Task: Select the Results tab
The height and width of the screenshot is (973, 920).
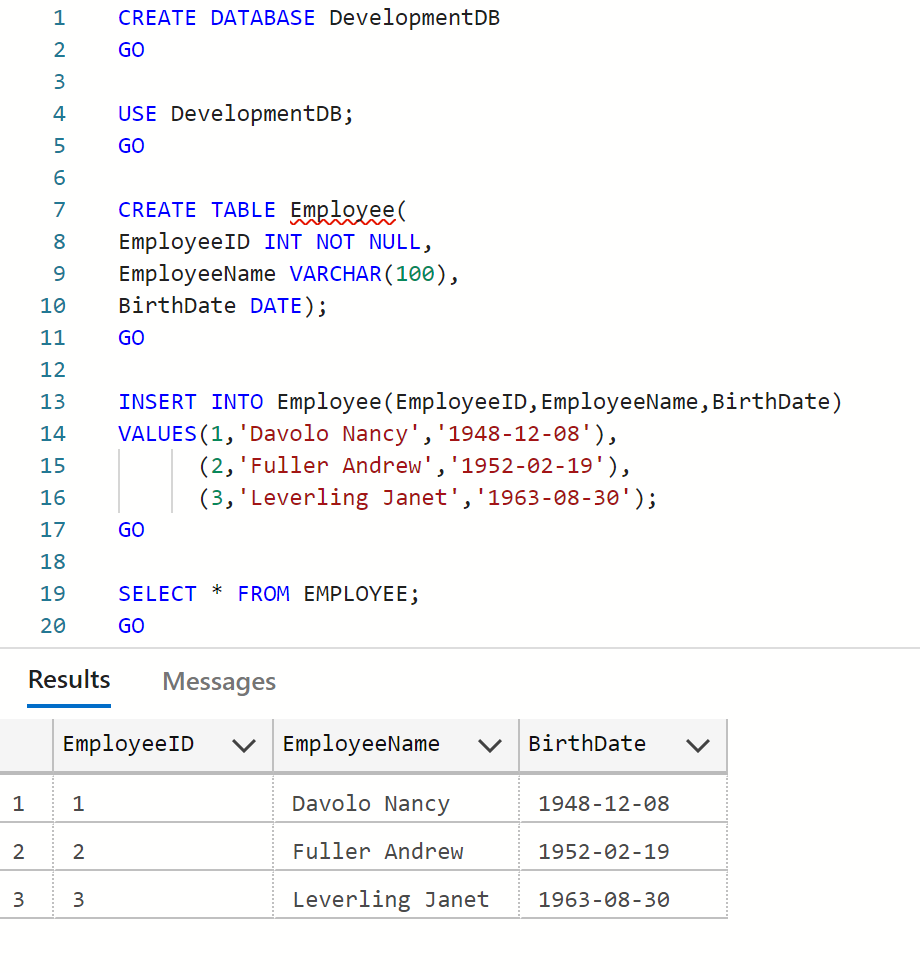Action: (69, 680)
